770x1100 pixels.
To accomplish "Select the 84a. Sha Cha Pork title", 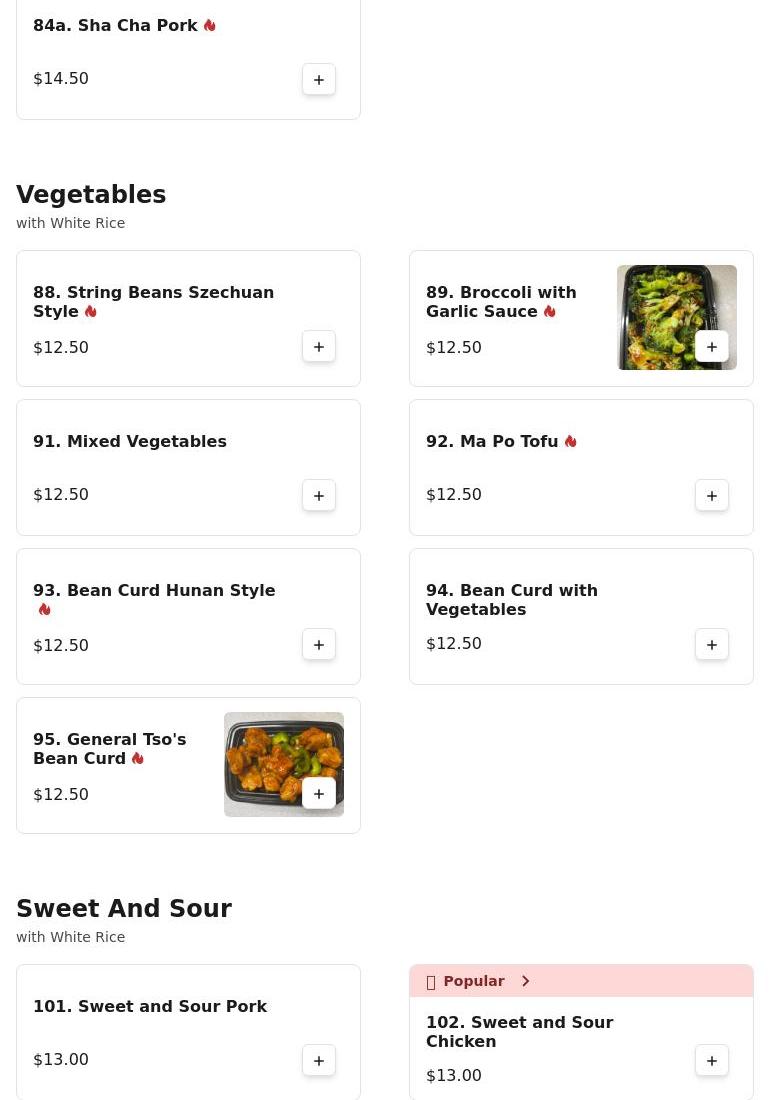I will (115, 25).
